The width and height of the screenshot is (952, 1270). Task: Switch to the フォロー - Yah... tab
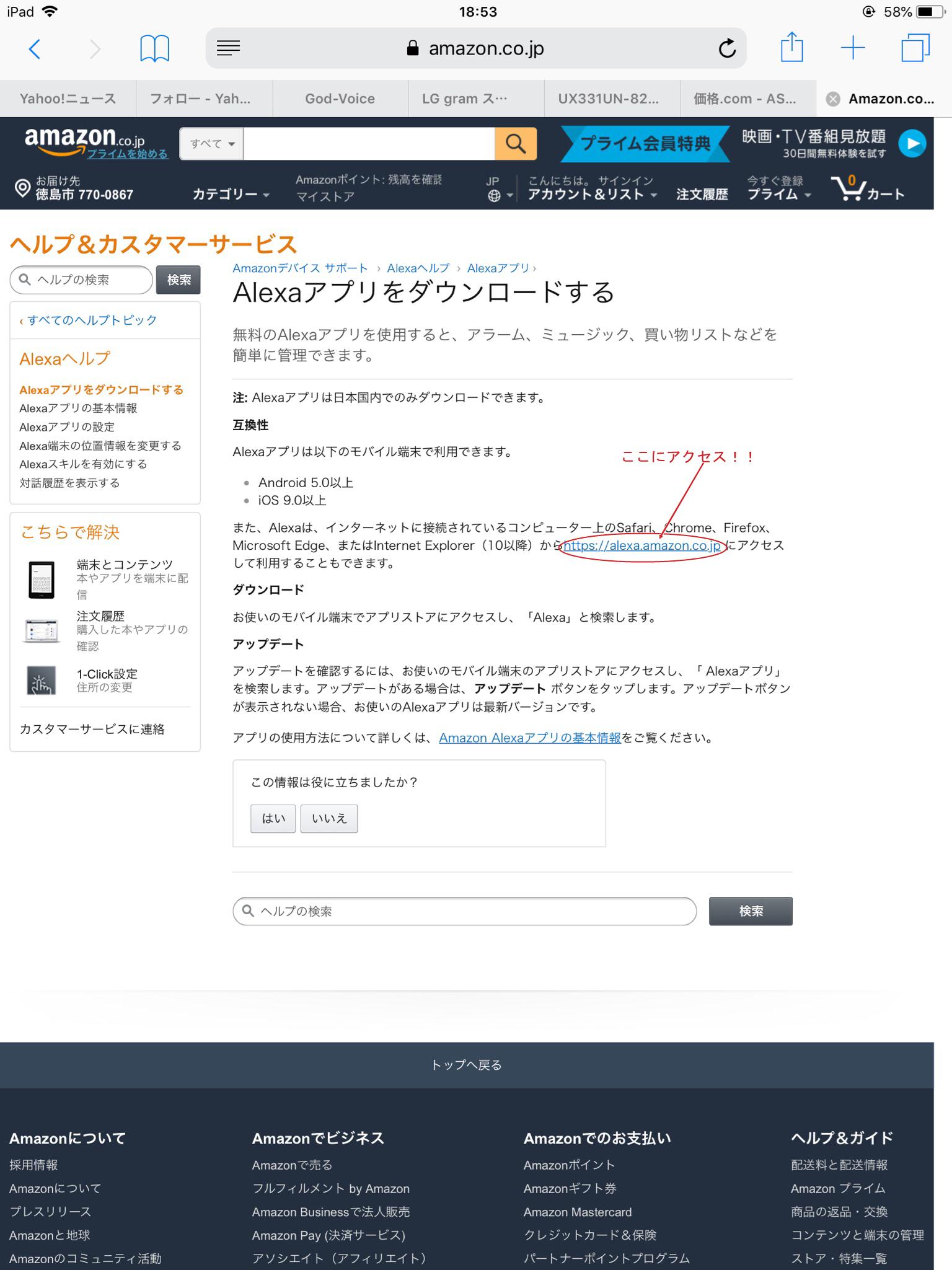click(204, 99)
